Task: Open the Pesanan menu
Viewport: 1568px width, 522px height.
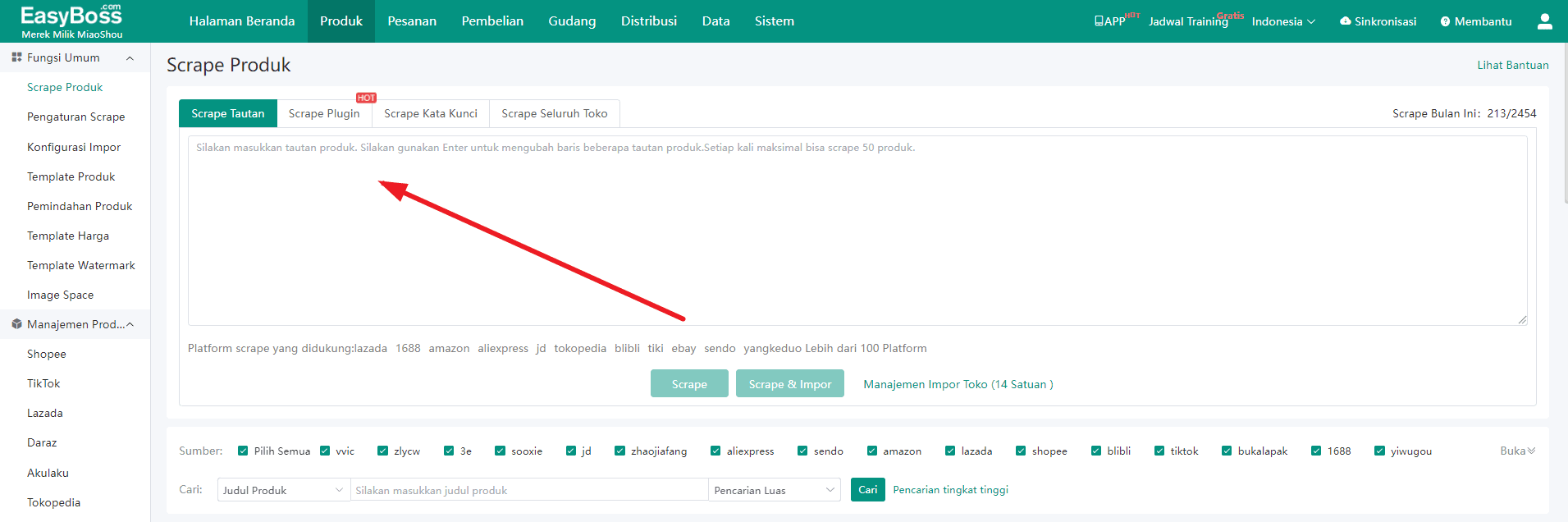Action: pyautogui.click(x=412, y=21)
